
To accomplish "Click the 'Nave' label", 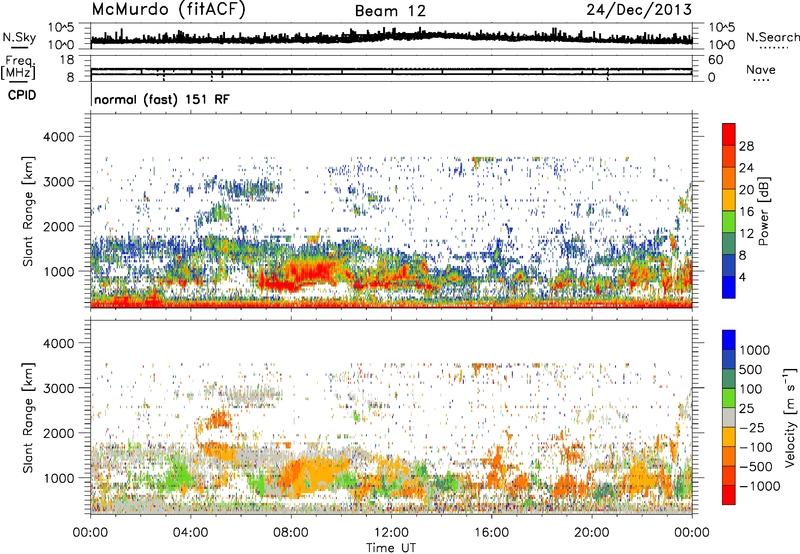I will click(x=761, y=69).
